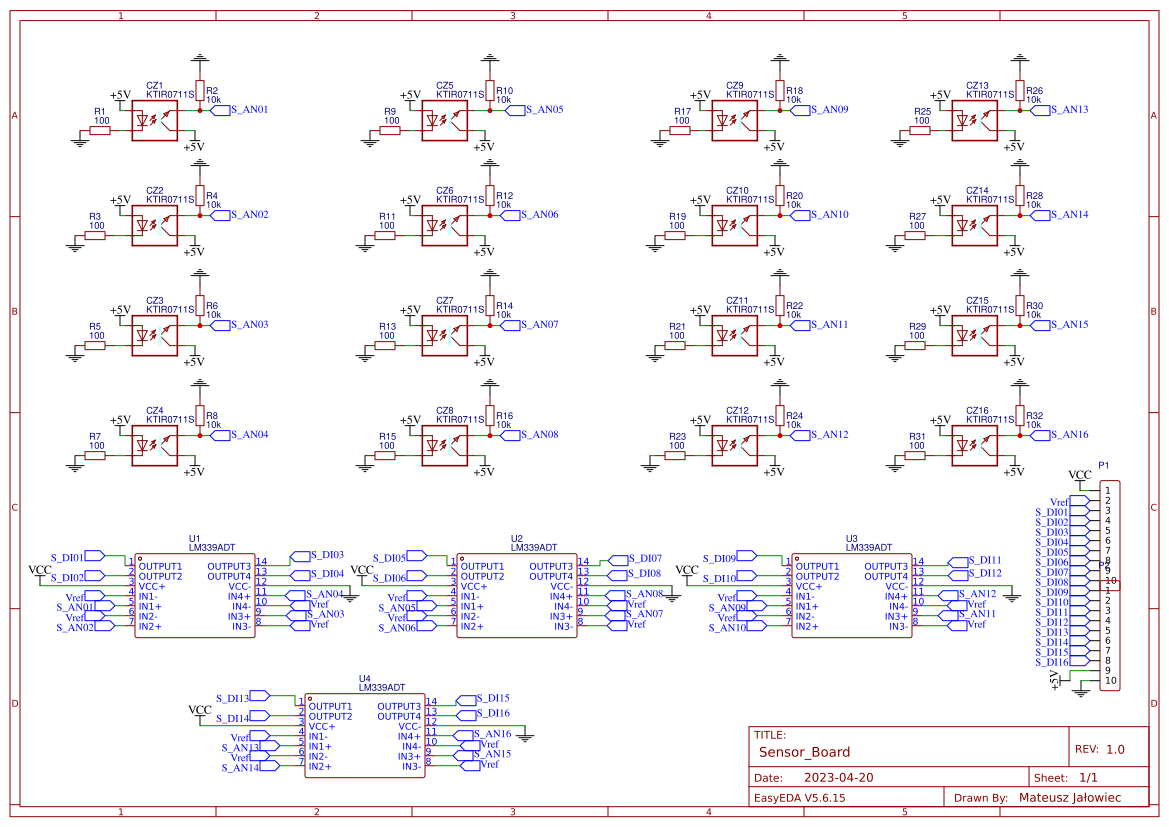Click the CZ12 optocoupler symbol
This screenshot has width=1169, height=827.
733,444
